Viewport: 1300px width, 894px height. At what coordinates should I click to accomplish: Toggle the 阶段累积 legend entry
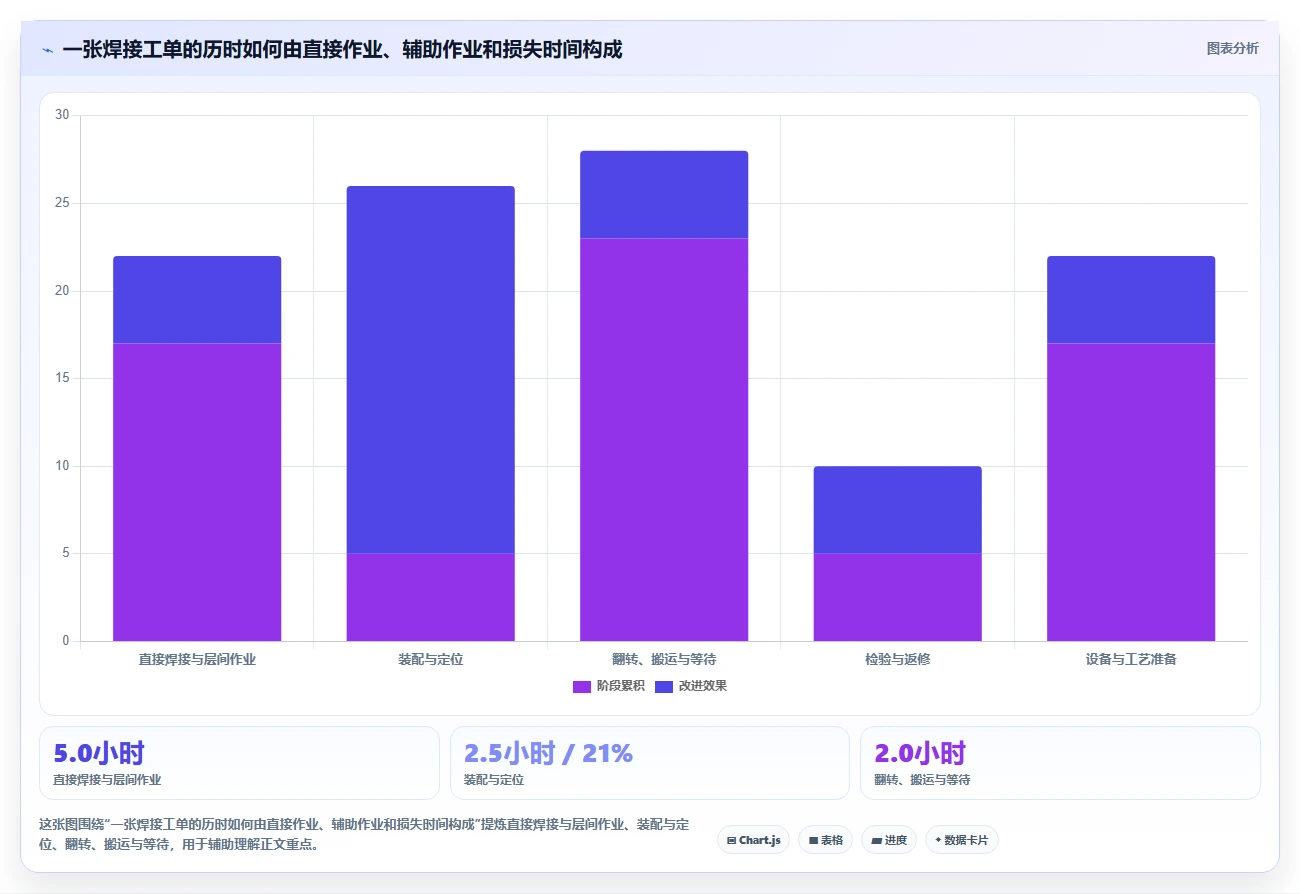point(608,686)
